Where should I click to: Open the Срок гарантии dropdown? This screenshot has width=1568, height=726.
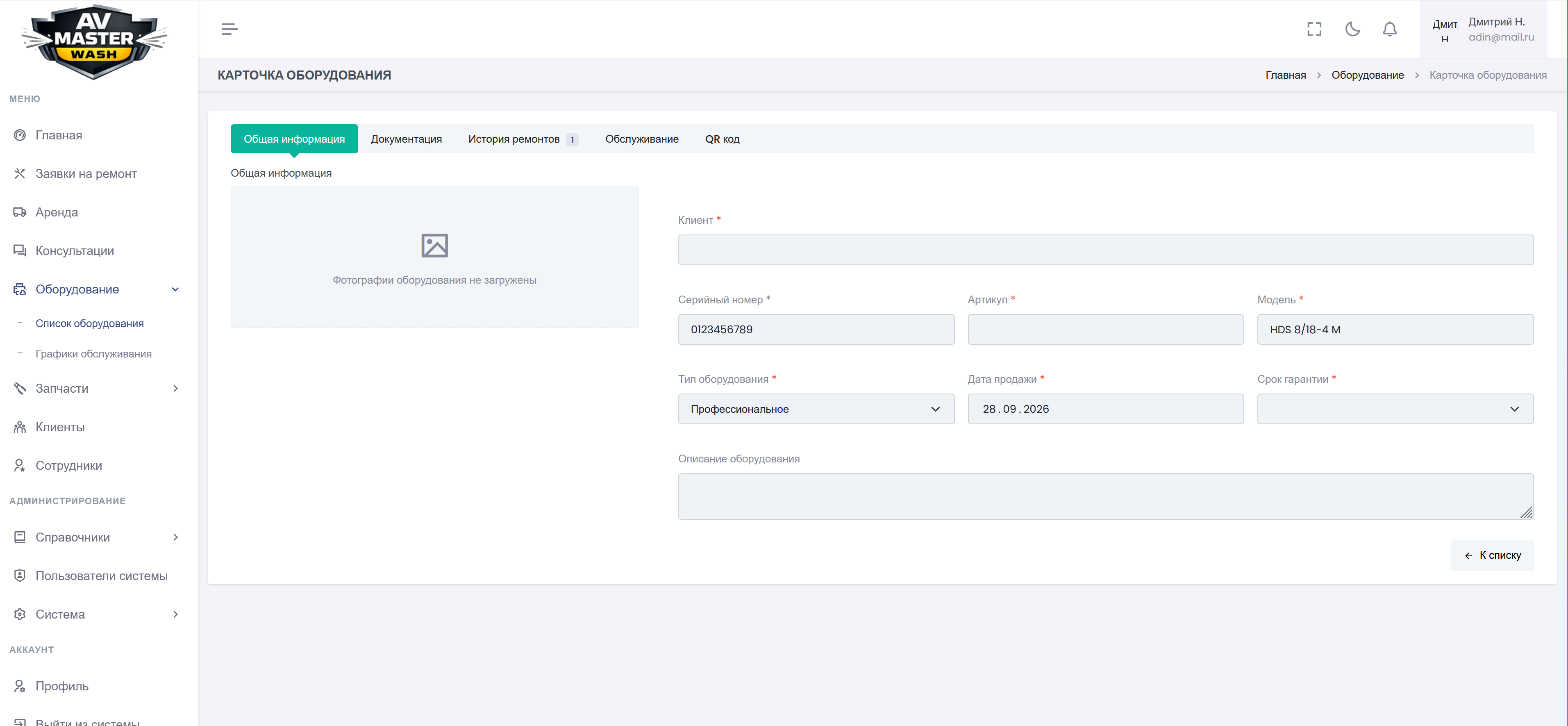pos(1395,409)
